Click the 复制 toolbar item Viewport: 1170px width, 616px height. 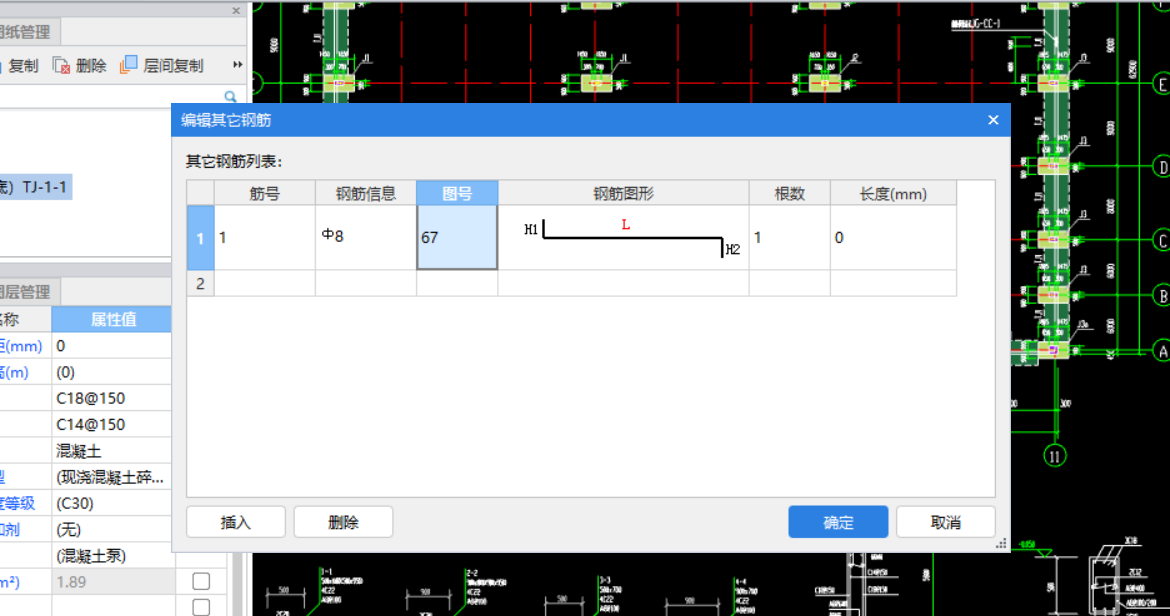tap(19, 66)
